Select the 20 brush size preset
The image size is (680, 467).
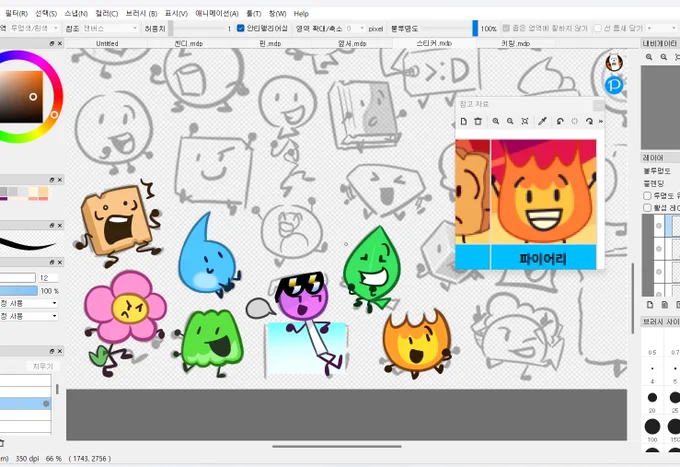[x=652, y=400]
